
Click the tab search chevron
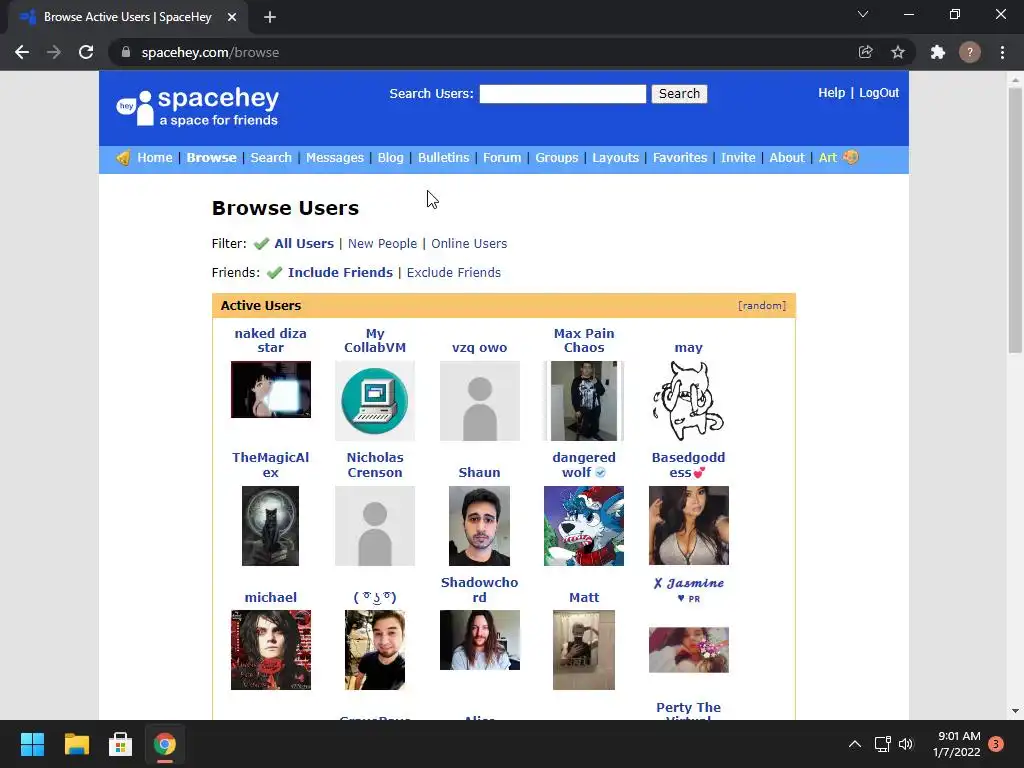point(863,14)
